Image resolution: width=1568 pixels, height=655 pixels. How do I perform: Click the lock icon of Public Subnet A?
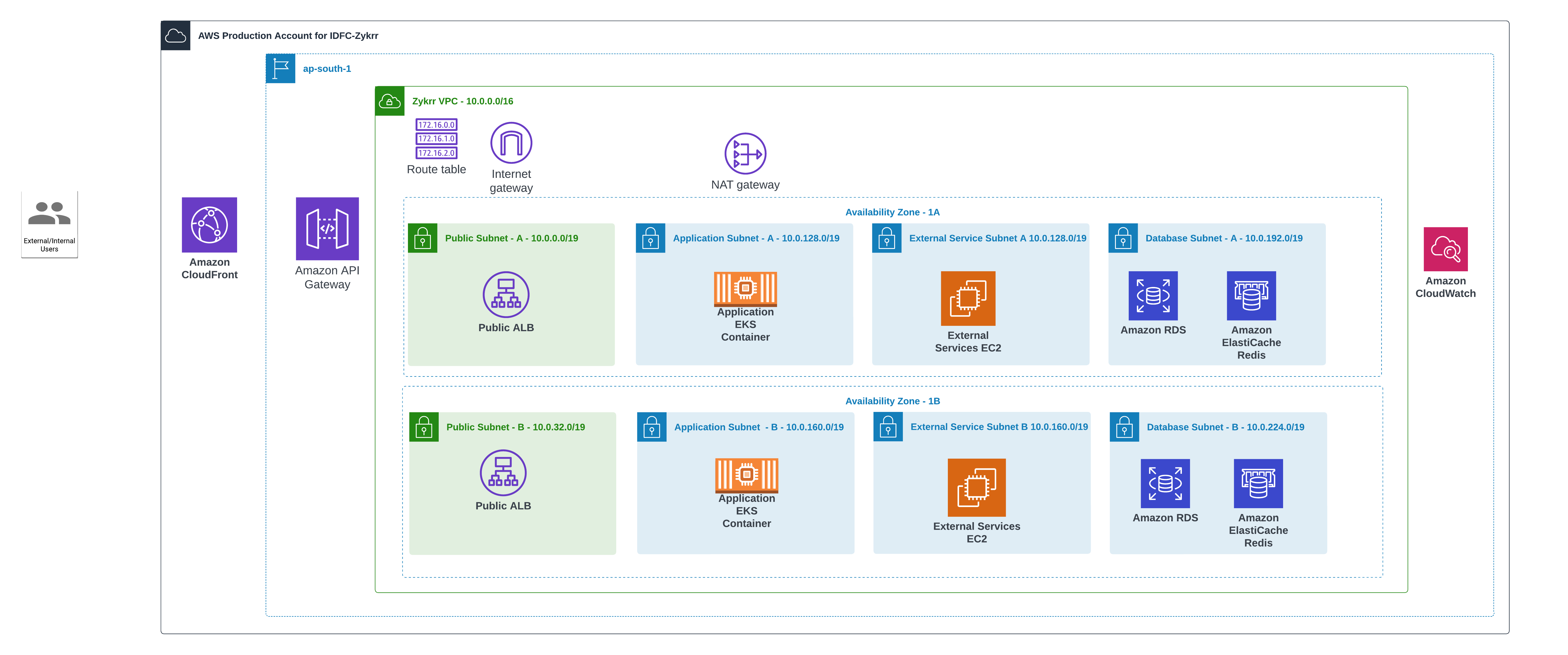pyautogui.click(x=422, y=238)
